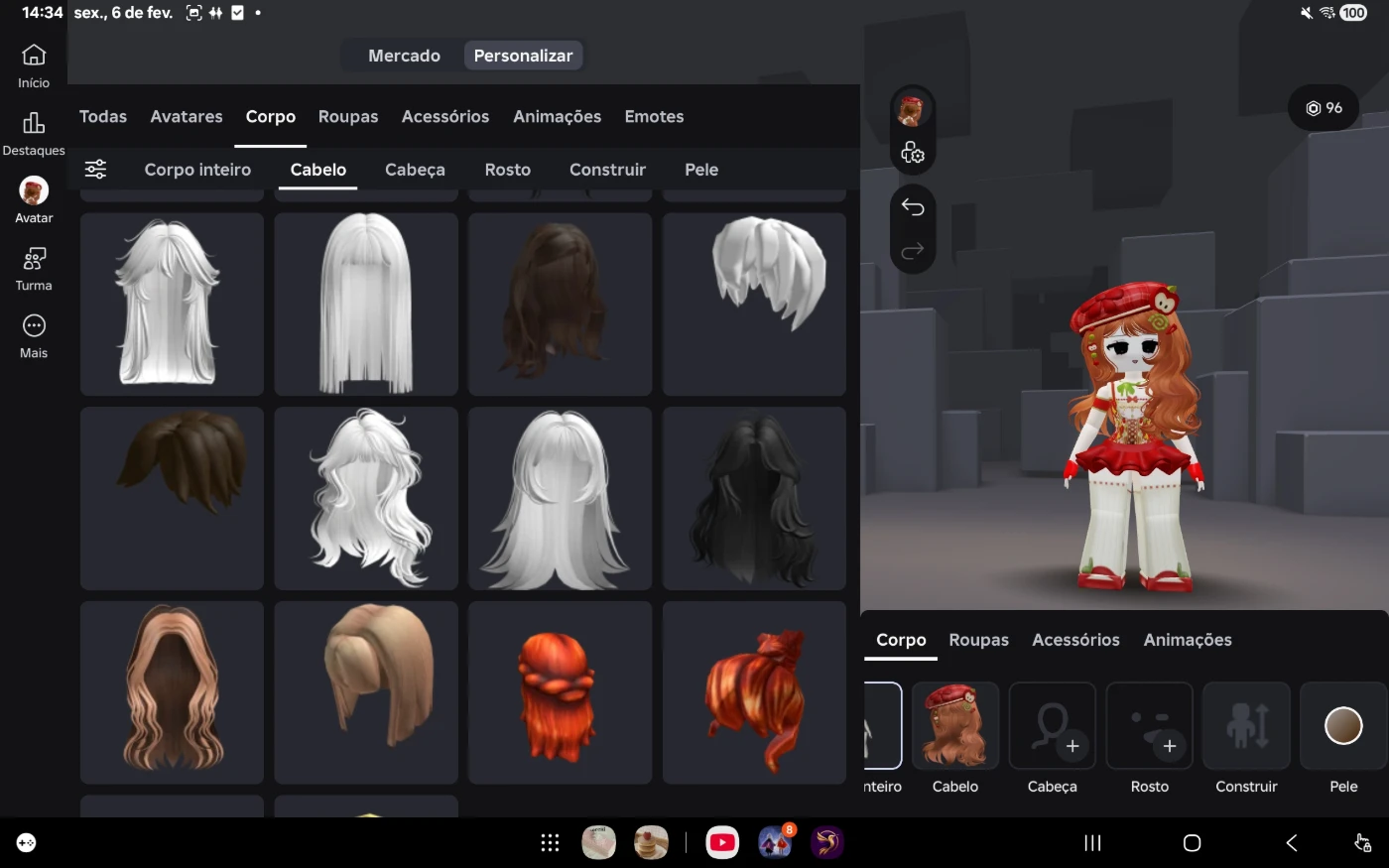Open YouTube from the taskbar
1389x868 pixels.
coord(722,843)
